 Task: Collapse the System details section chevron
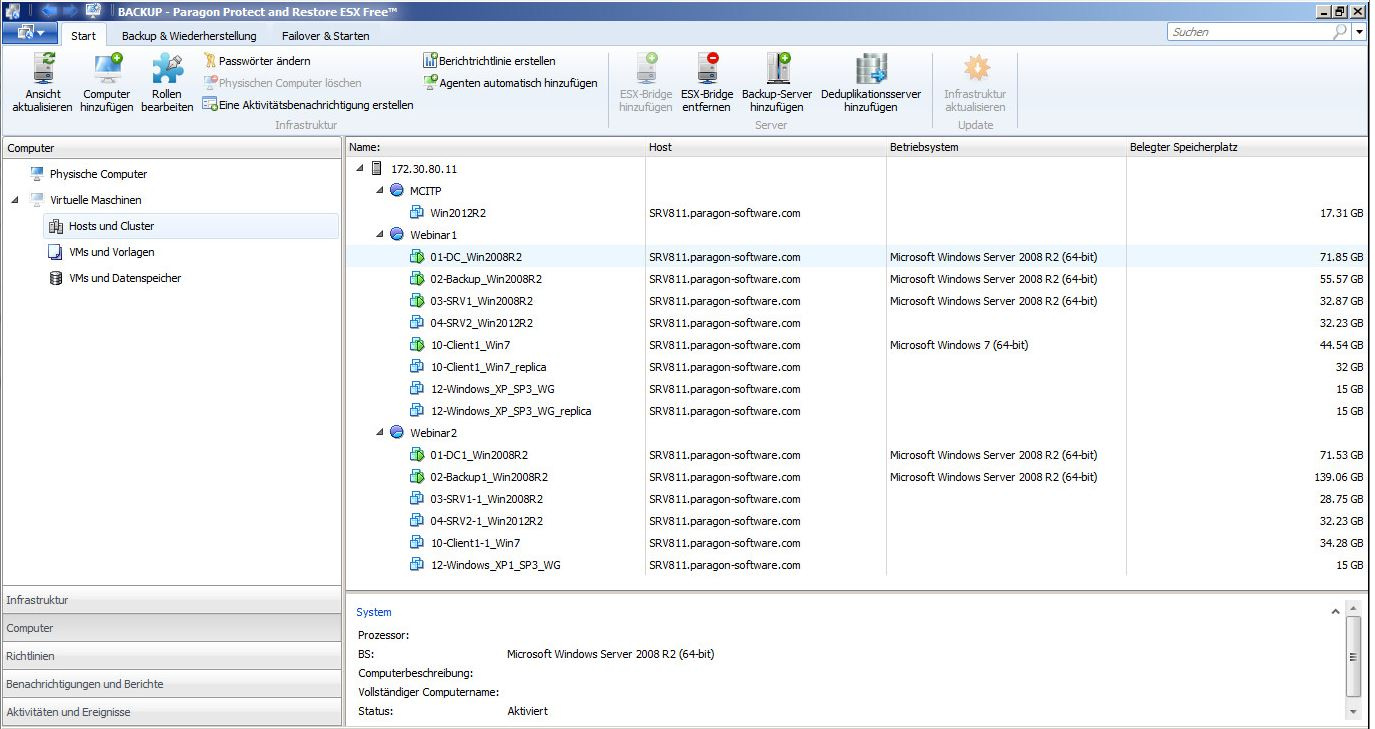1335,611
